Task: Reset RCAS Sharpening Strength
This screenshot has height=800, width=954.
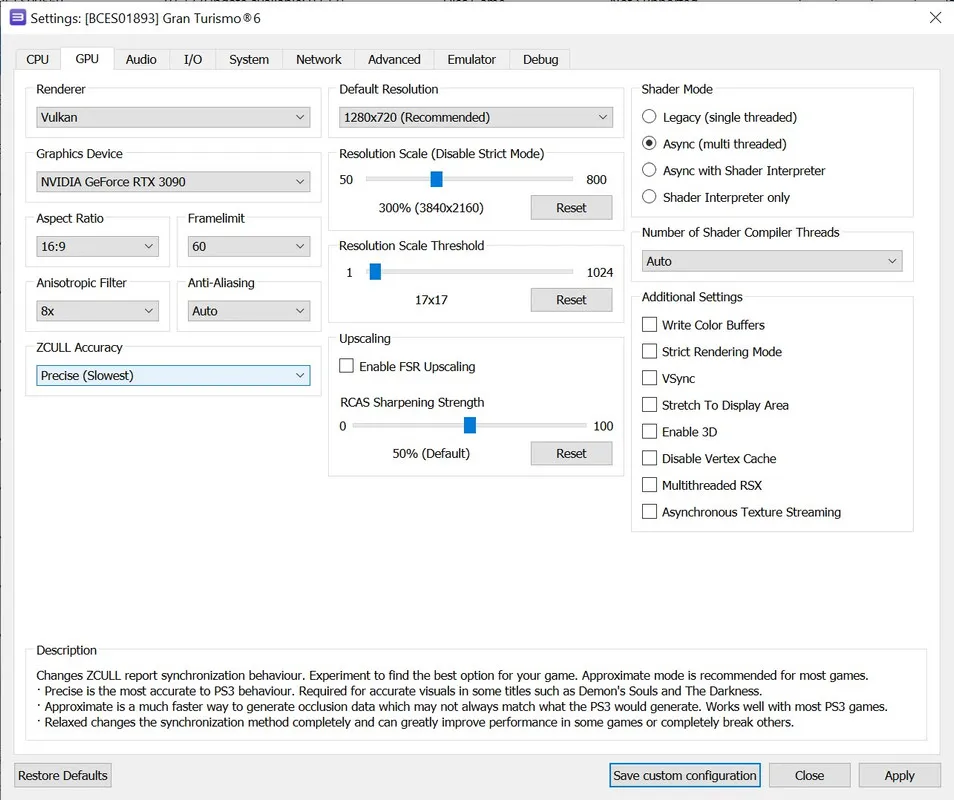Action: (x=571, y=453)
